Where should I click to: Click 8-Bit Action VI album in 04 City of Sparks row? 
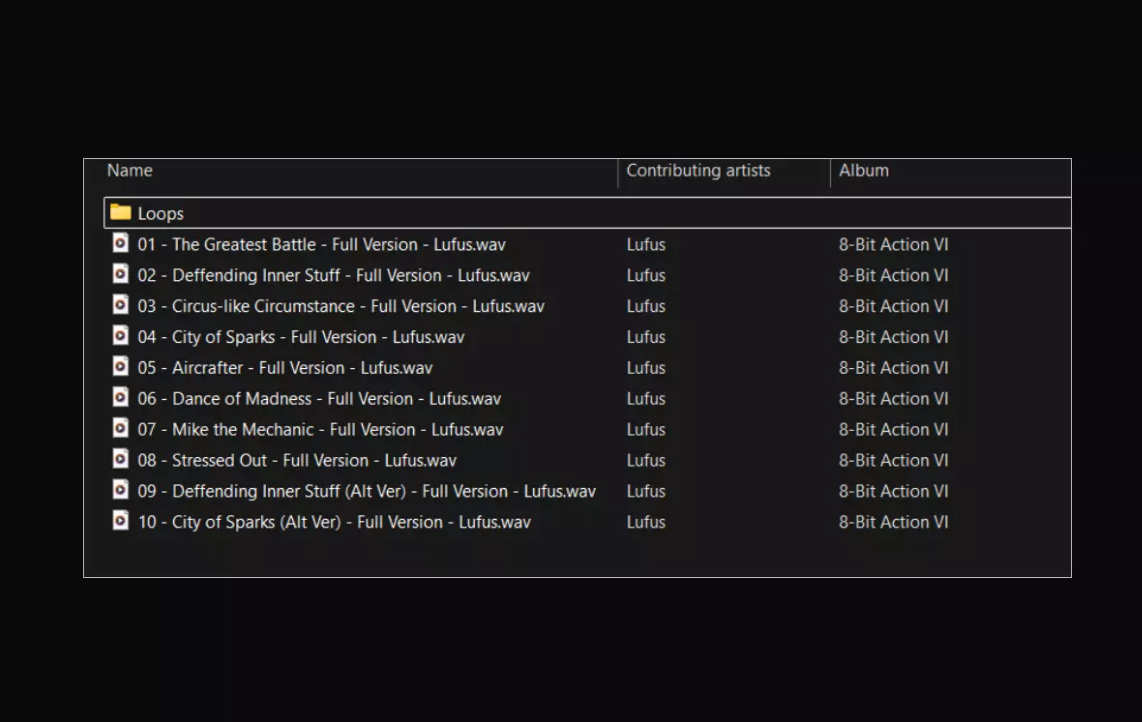pyautogui.click(x=894, y=337)
